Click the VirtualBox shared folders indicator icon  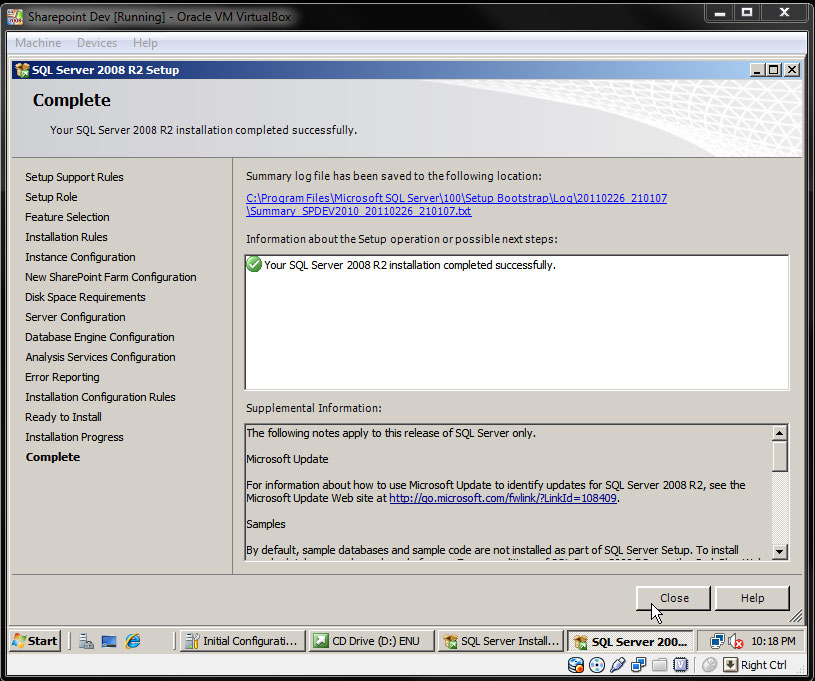tap(660, 665)
